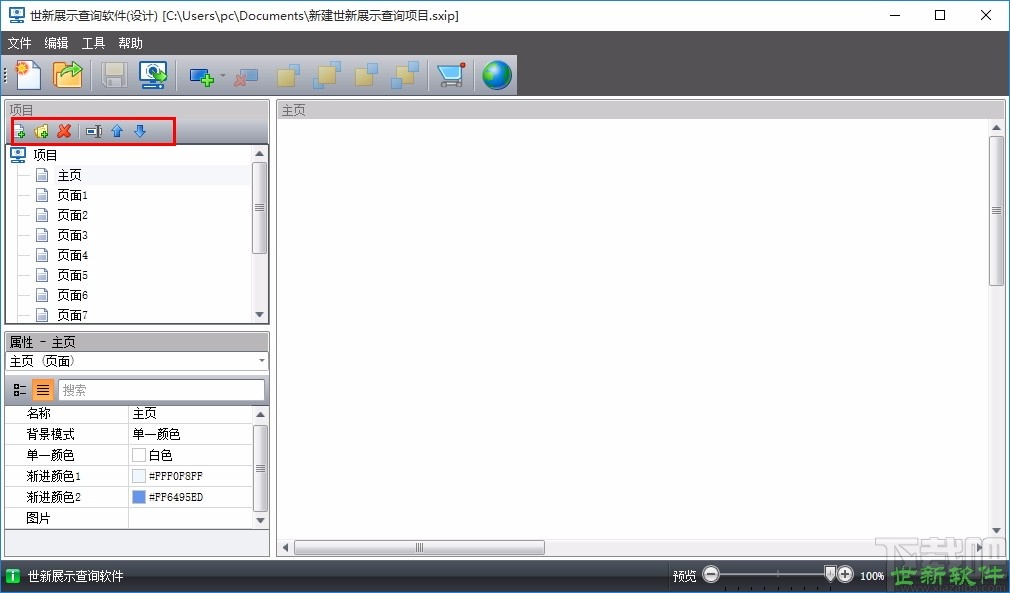The height and width of the screenshot is (593, 1010).
Task: Click the 世新展示查询软件 status bar text
Action: point(75,576)
